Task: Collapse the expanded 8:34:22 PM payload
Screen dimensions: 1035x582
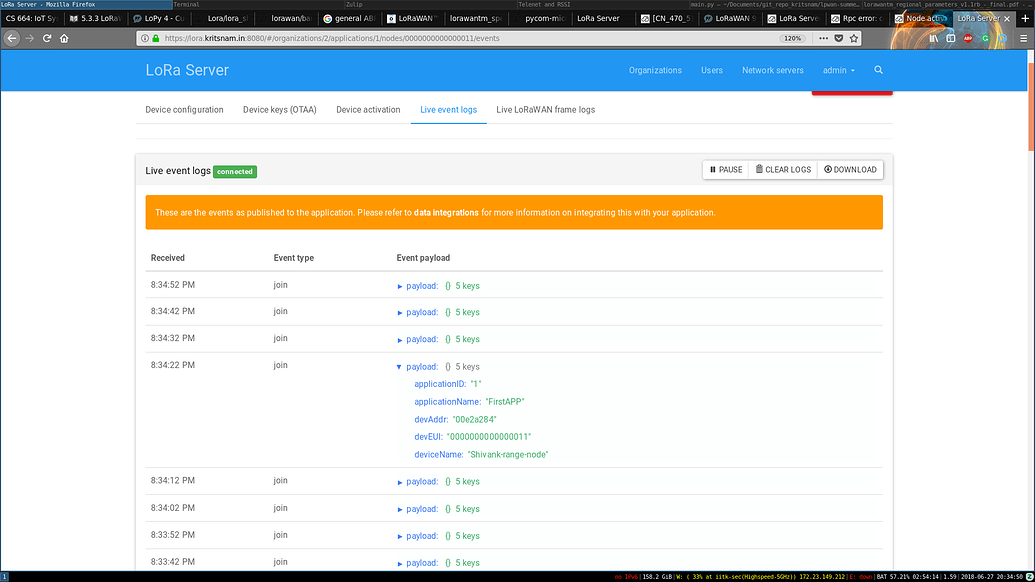Action: click(399, 366)
